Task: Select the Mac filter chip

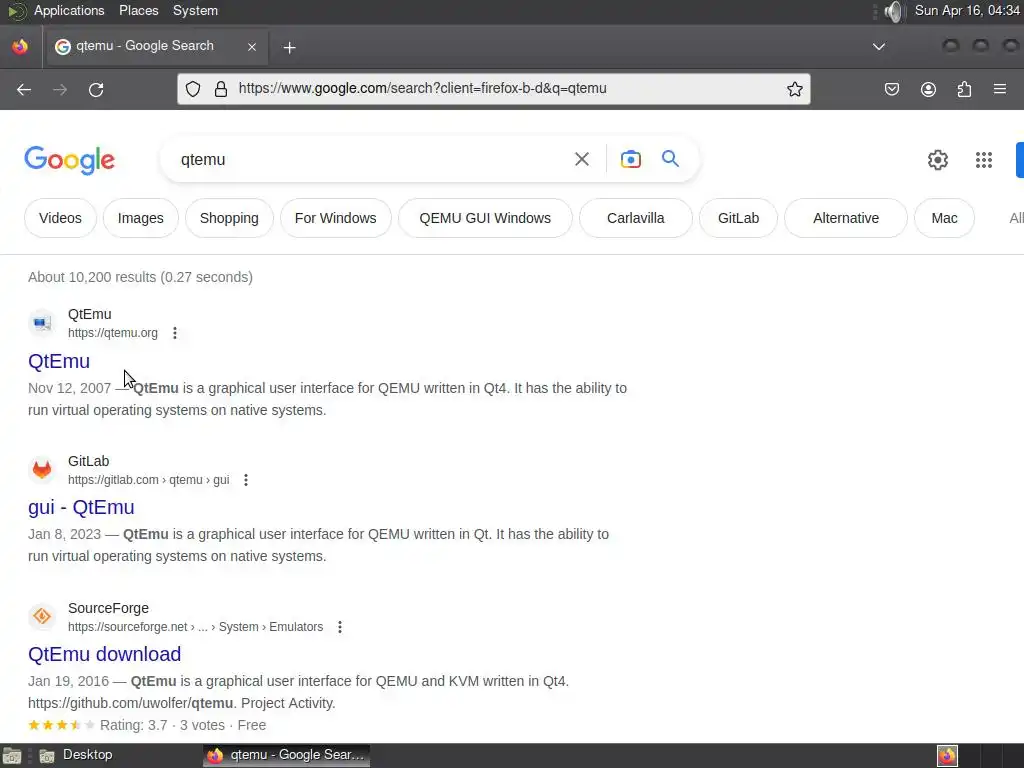Action: [944, 218]
